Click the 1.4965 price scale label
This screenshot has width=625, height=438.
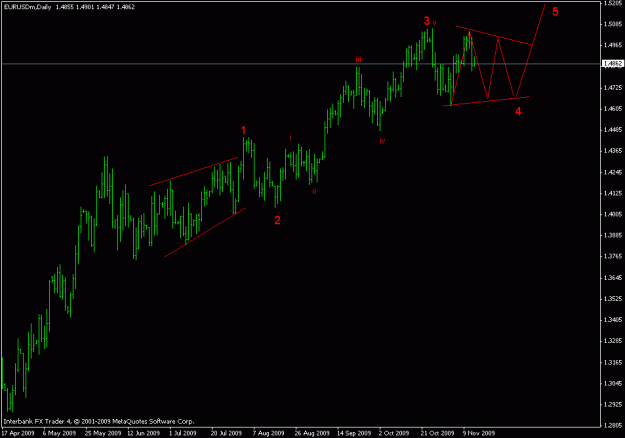coord(613,45)
